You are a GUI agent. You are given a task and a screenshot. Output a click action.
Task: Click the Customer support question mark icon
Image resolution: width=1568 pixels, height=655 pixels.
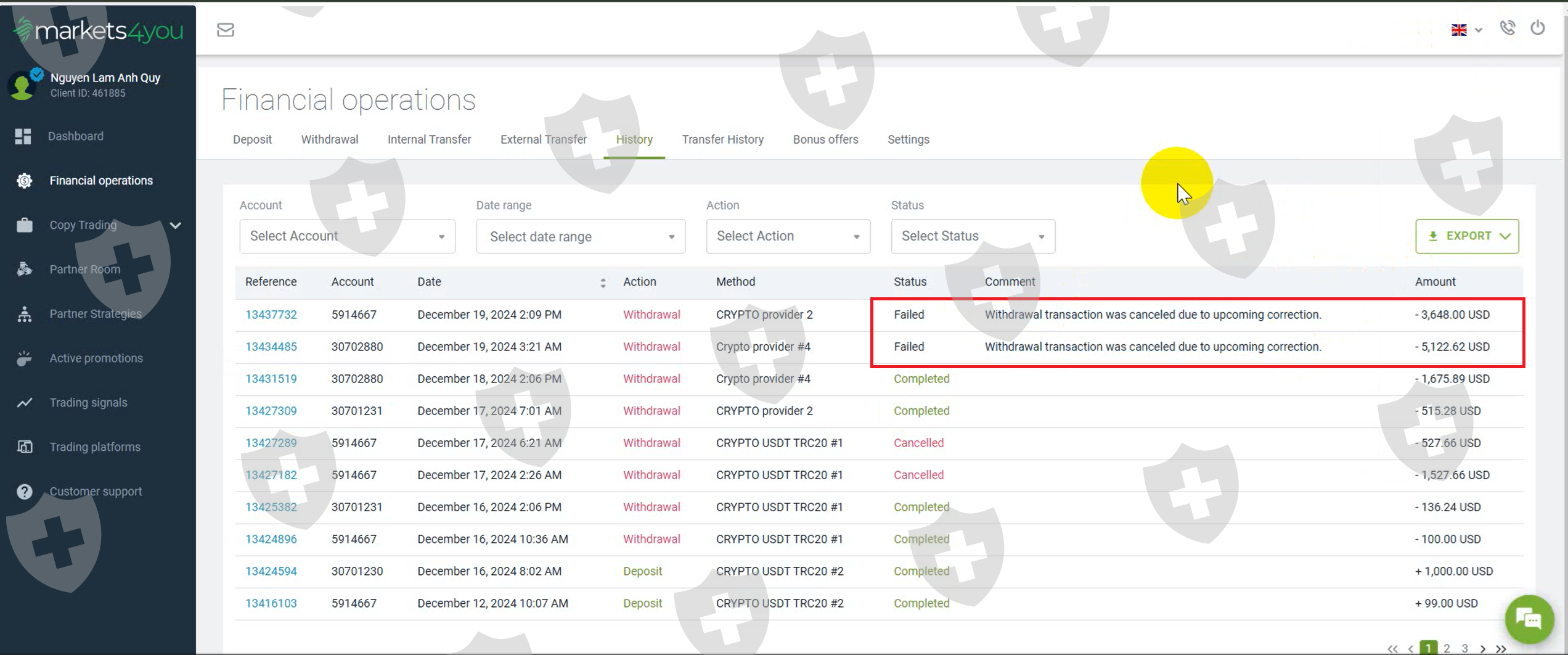point(25,492)
